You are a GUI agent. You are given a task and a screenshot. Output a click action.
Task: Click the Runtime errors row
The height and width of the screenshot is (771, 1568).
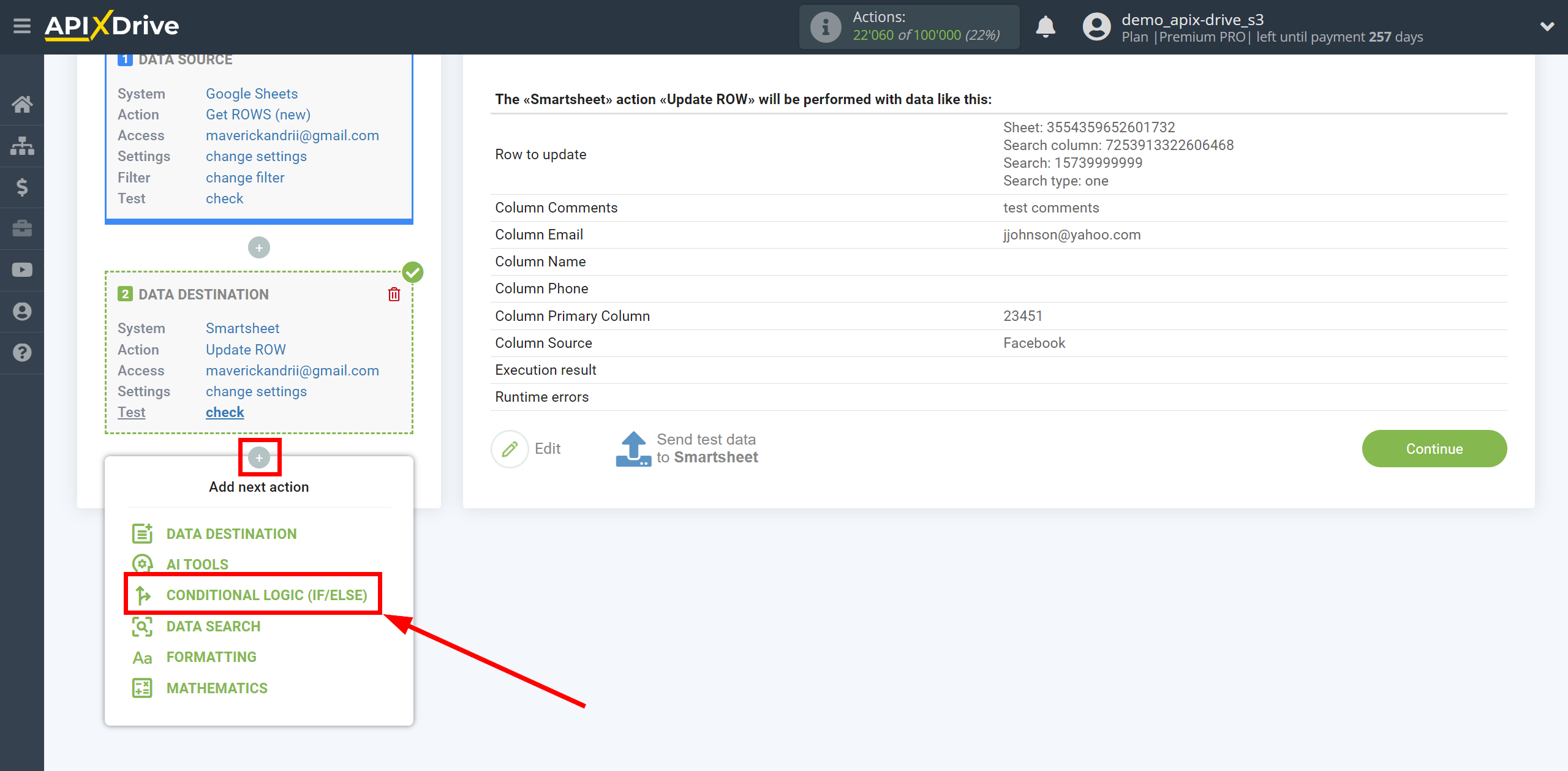point(998,397)
